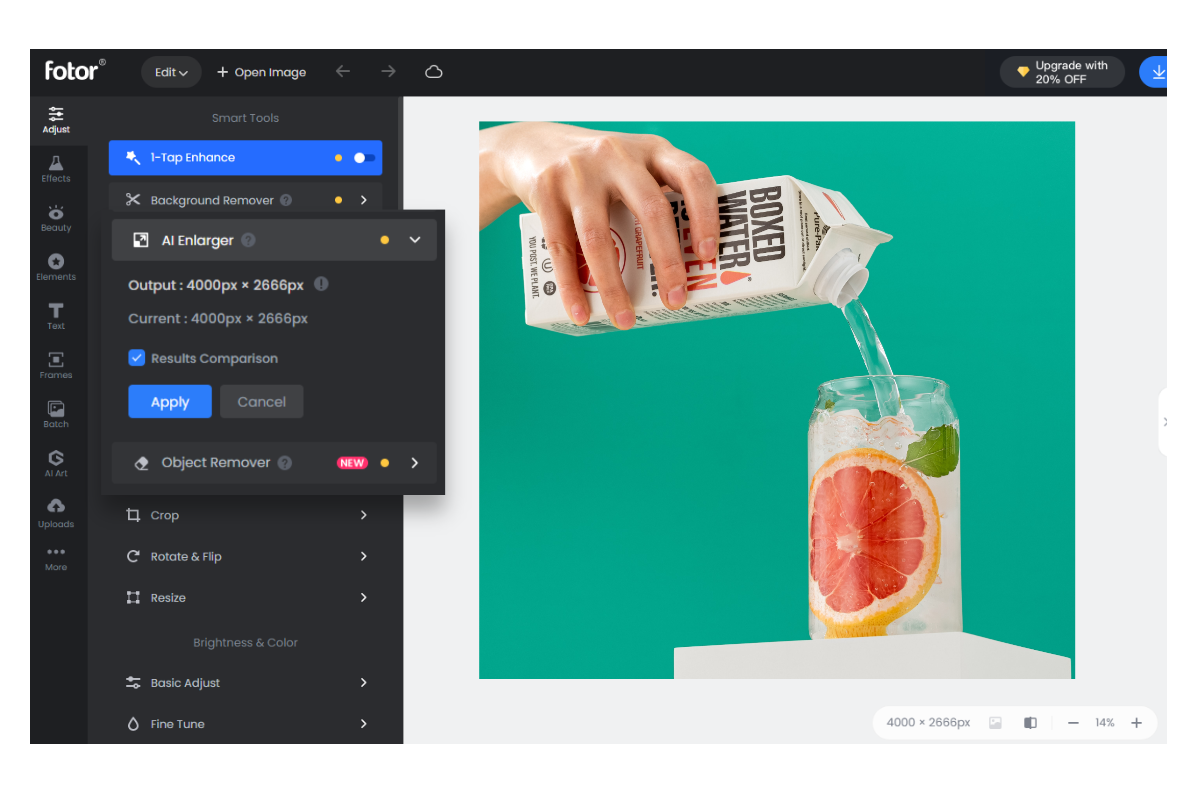Expand the Object Remover row arrow
1200x800 pixels.
pos(415,463)
